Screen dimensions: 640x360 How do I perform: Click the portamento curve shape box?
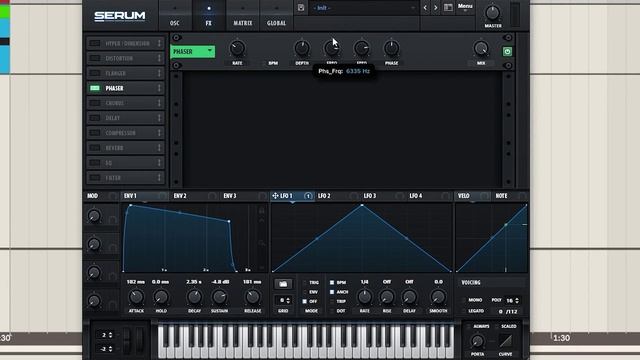506,340
